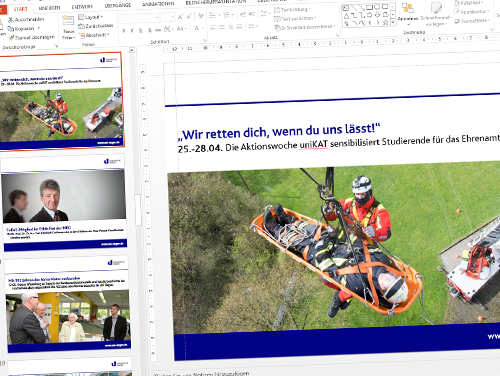Open the Layout dropdown
This screenshot has width=500, height=376.
click(90, 17)
